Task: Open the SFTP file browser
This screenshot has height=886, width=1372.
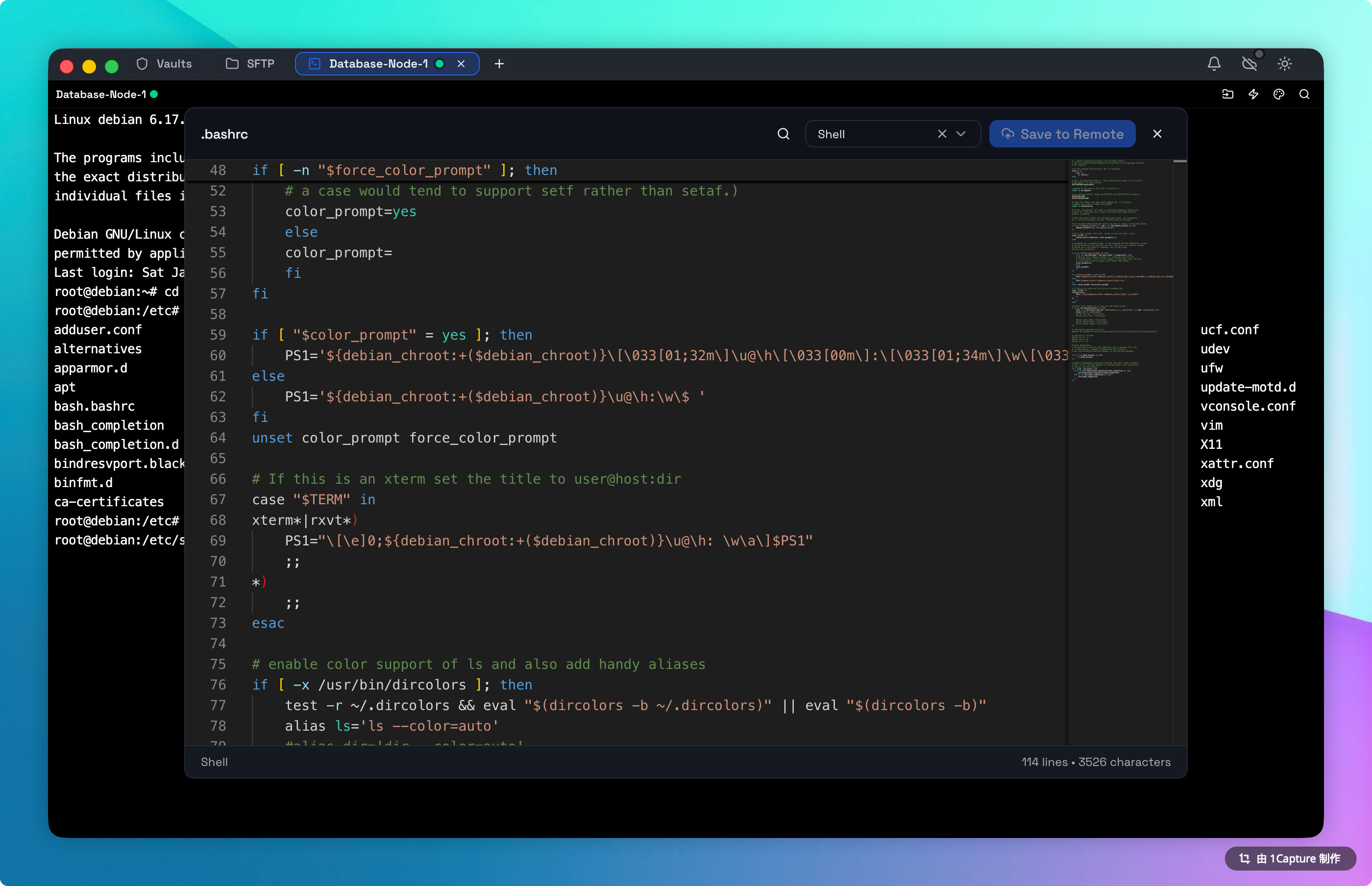Action: tap(250, 64)
